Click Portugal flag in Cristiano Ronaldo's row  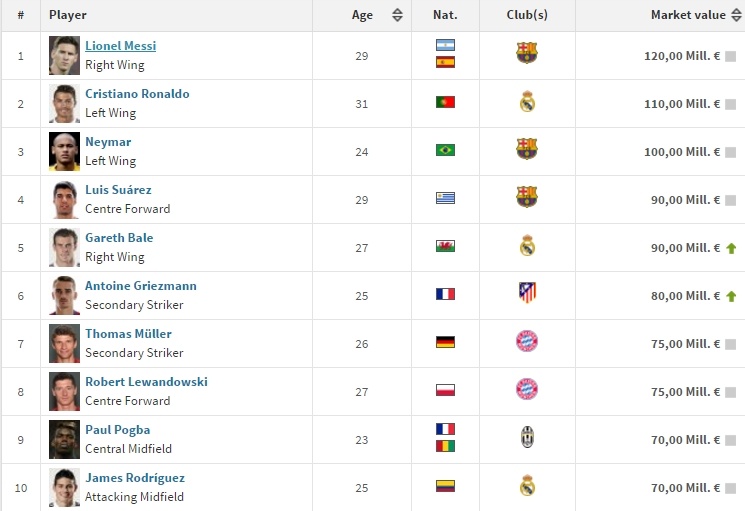click(445, 102)
